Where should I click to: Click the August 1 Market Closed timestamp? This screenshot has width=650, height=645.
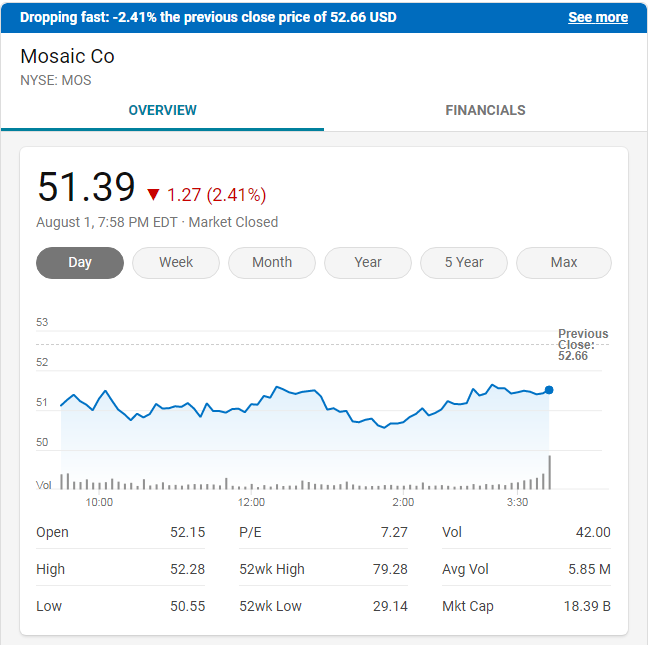tap(157, 222)
